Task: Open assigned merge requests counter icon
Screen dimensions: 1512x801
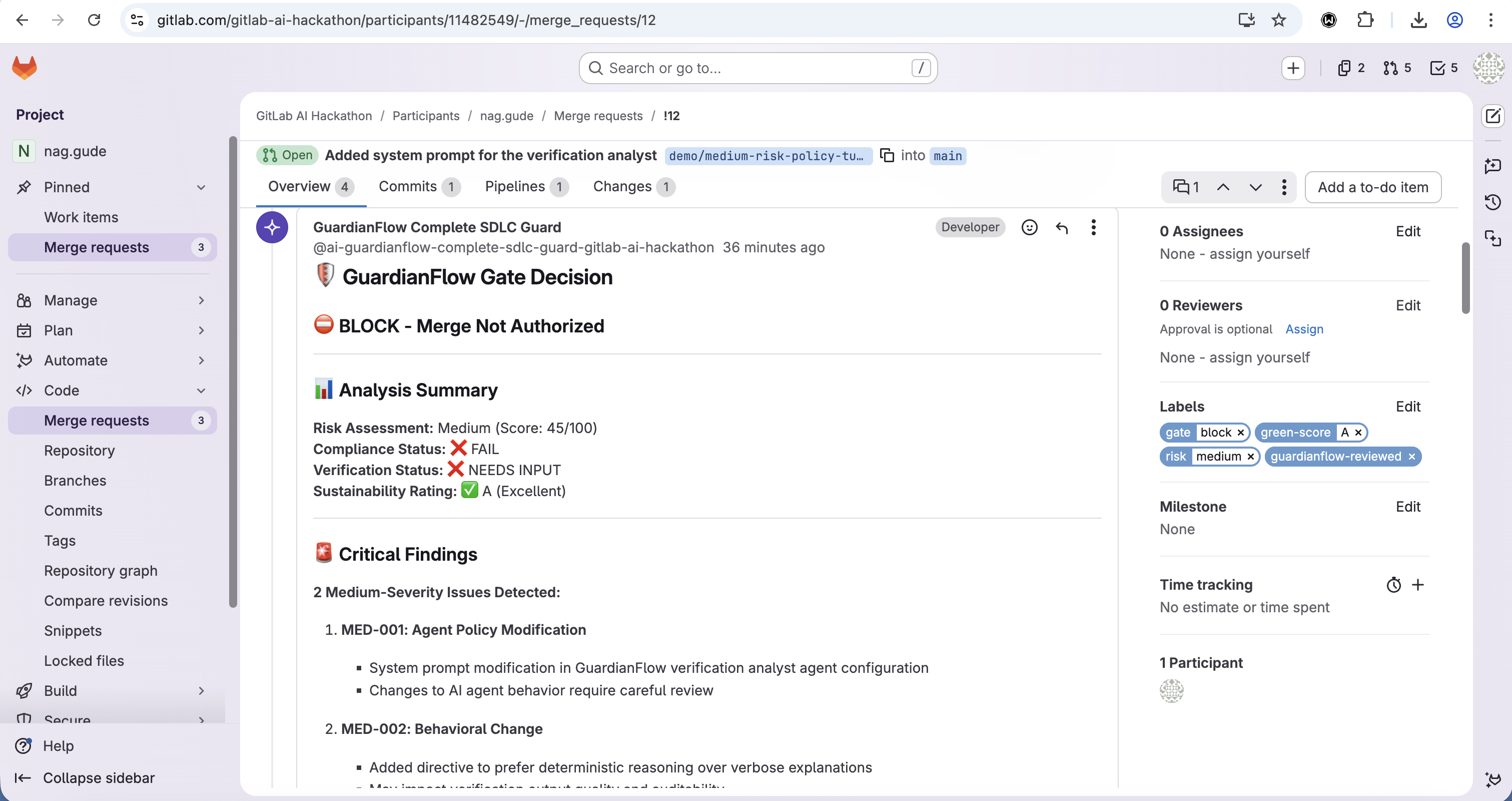Action: pyautogui.click(x=1397, y=68)
